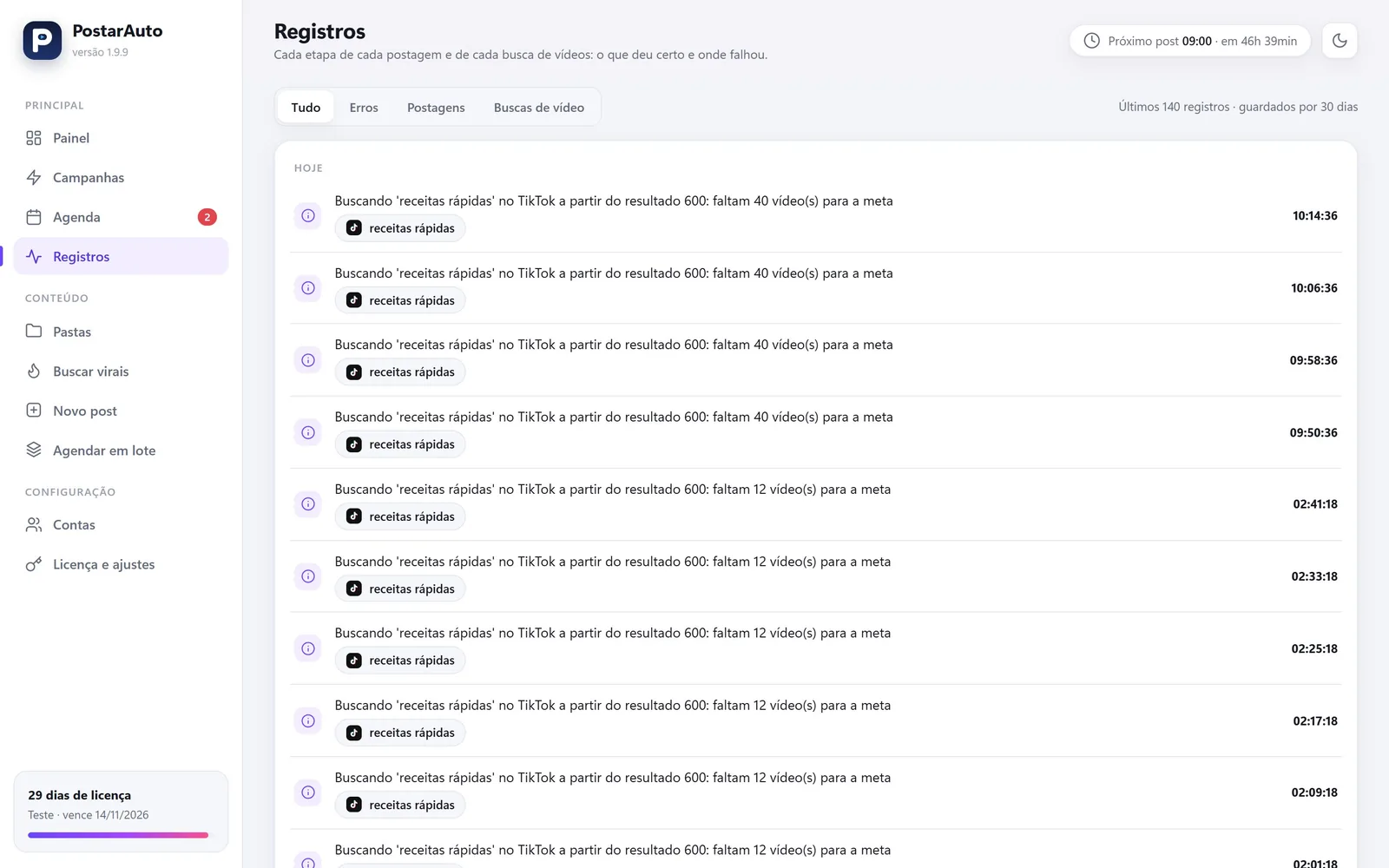Click the clock icon in Próximo post
Screen dimensions: 1389x868
click(1092, 41)
